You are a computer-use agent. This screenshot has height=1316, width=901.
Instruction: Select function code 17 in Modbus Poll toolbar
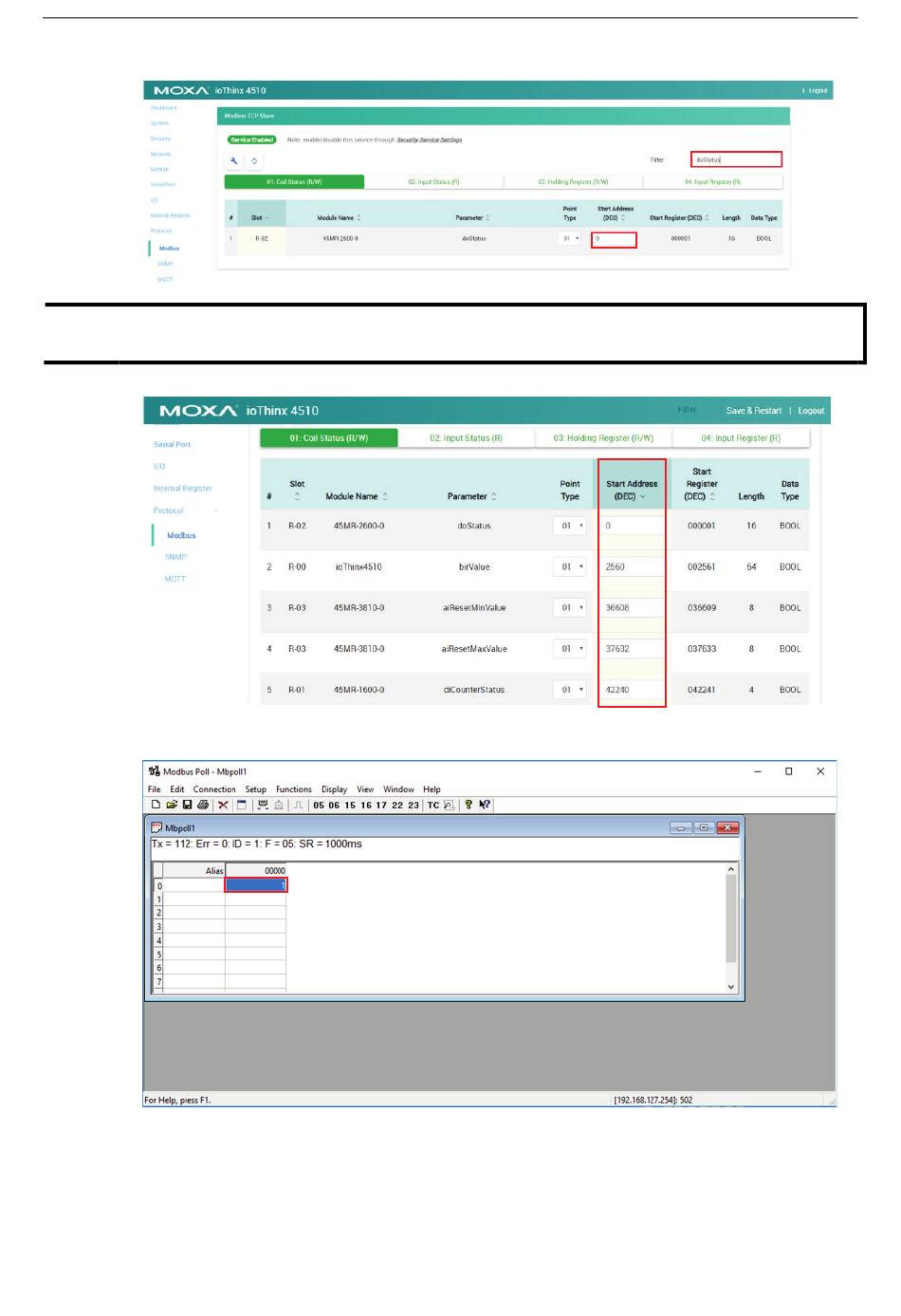[x=381, y=806]
